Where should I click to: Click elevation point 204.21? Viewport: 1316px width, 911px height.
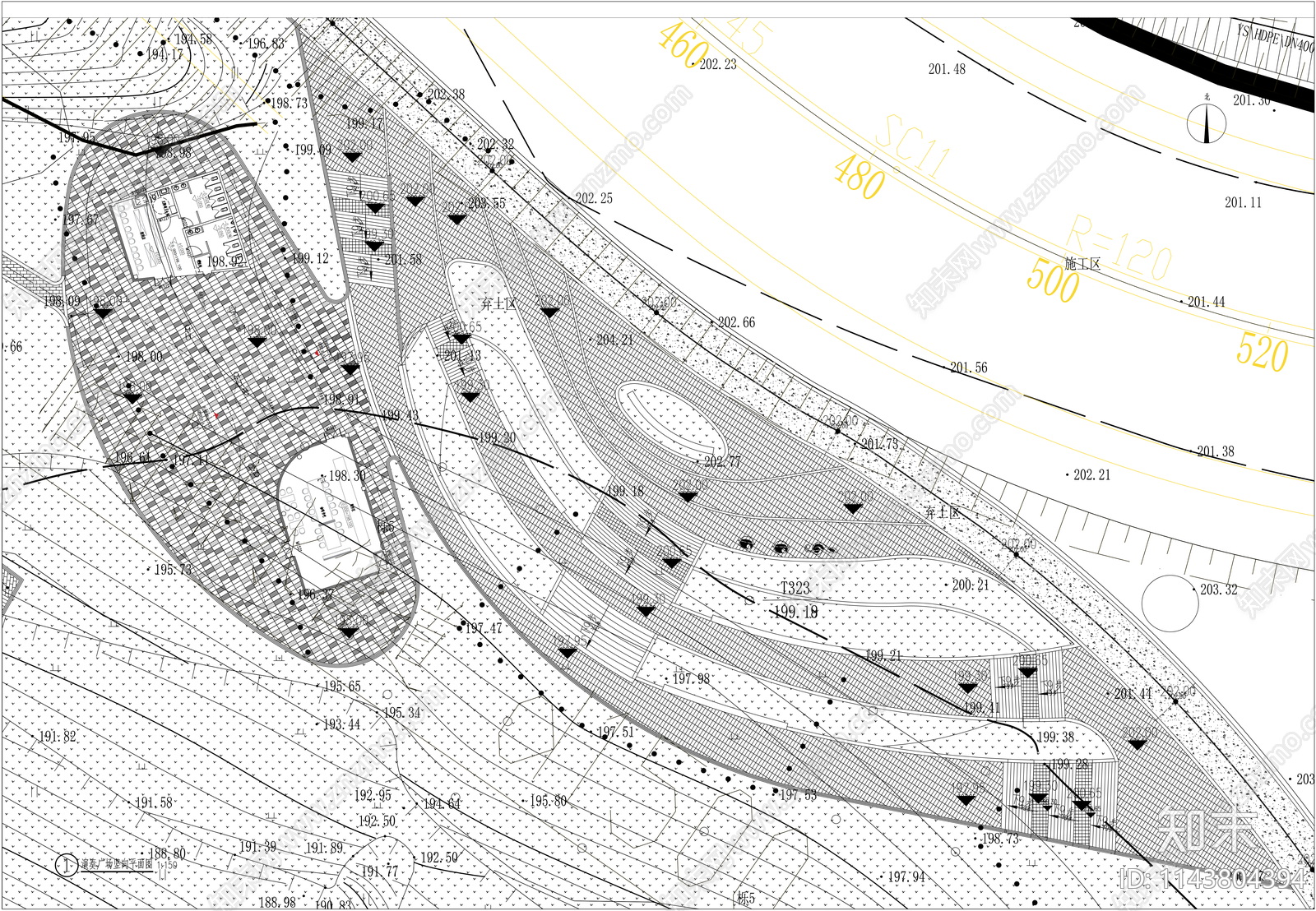[x=614, y=340]
